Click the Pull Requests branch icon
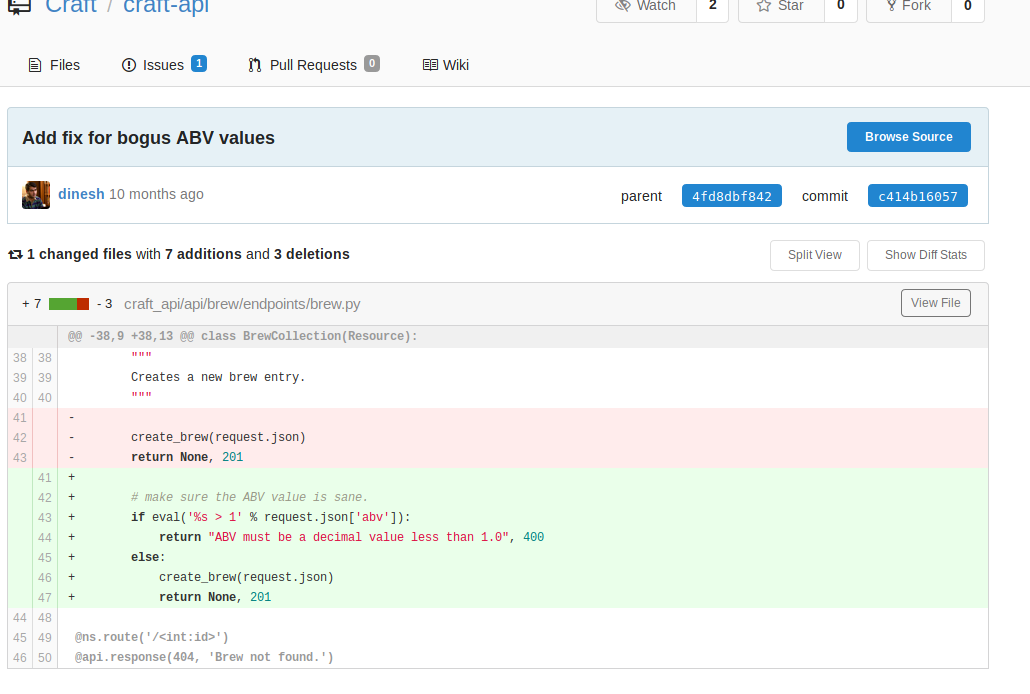Screen dimensions: 1030x694 pyautogui.click(x=255, y=65)
